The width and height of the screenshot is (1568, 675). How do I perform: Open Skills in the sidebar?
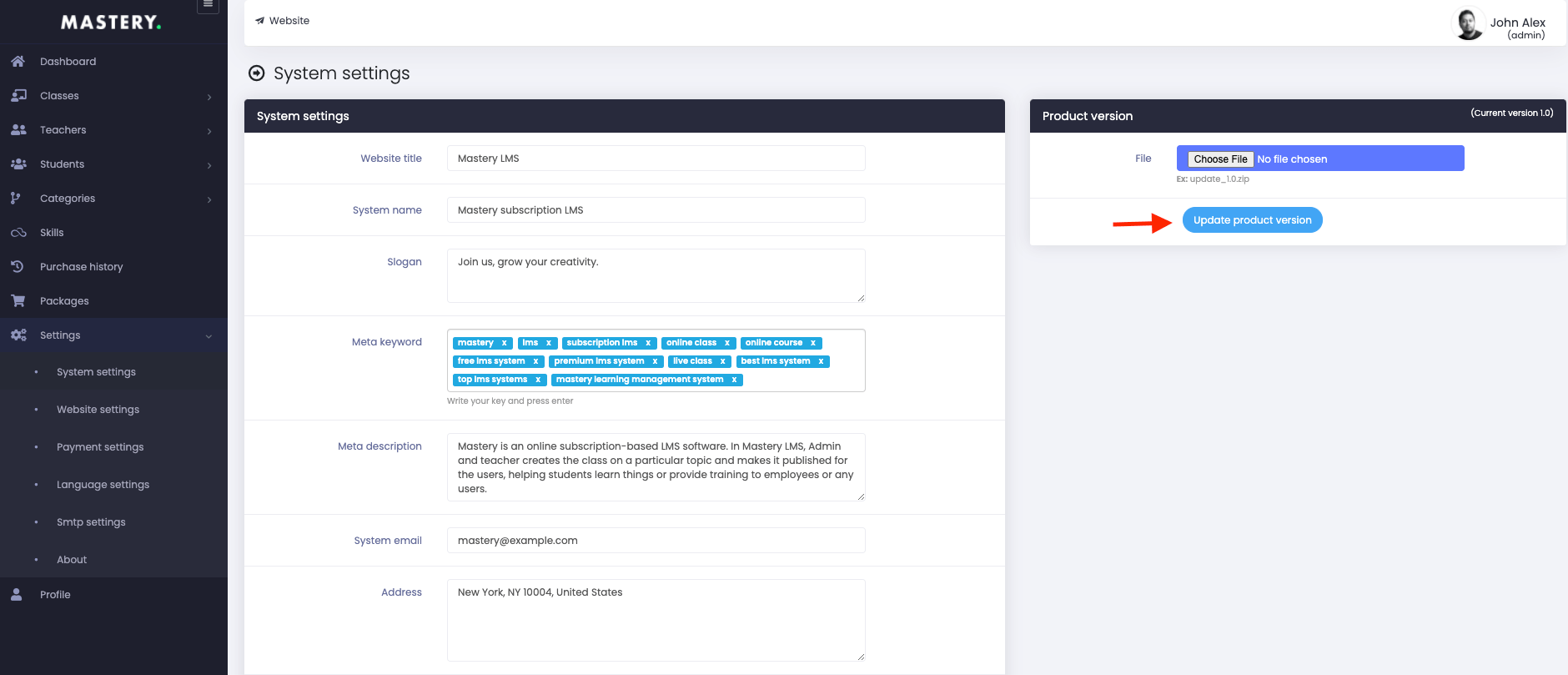(x=113, y=232)
